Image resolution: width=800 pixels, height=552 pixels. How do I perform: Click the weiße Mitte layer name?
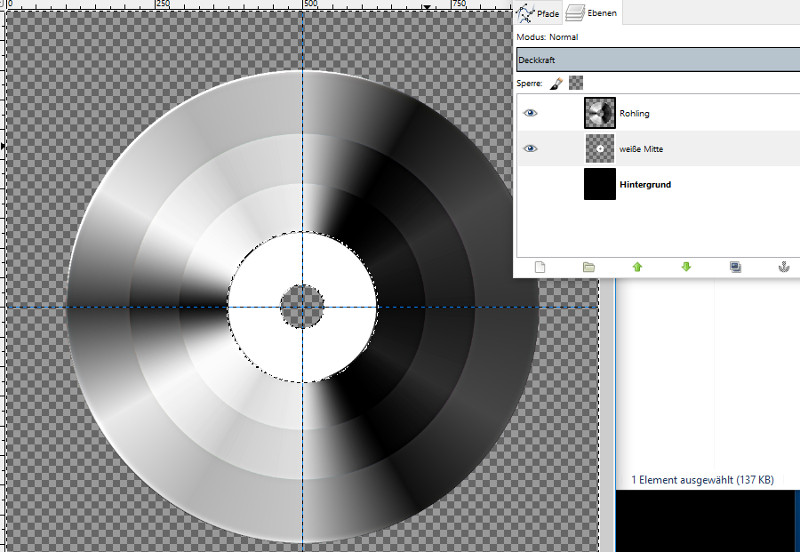point(641,149)
